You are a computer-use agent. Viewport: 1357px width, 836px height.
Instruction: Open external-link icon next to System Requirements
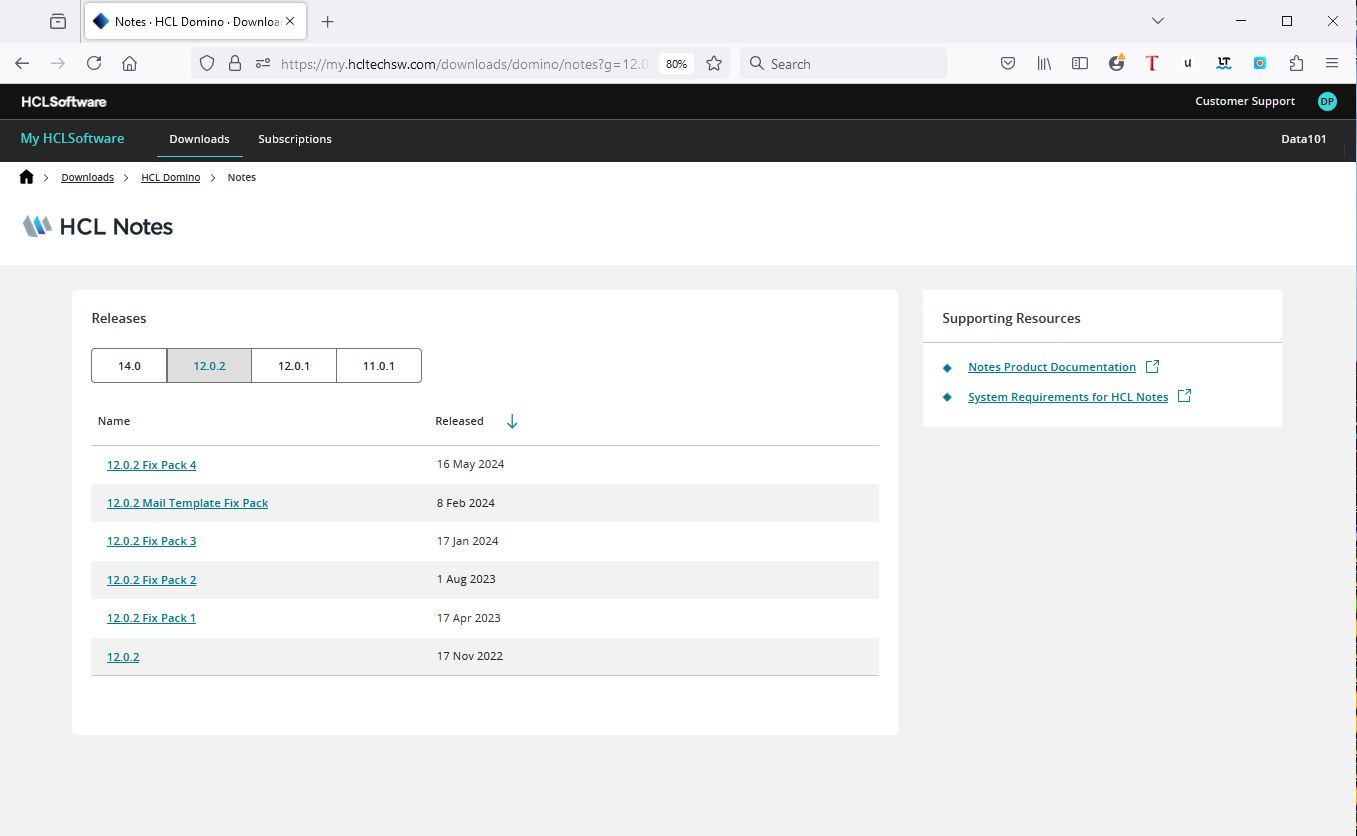point(1184,396)
